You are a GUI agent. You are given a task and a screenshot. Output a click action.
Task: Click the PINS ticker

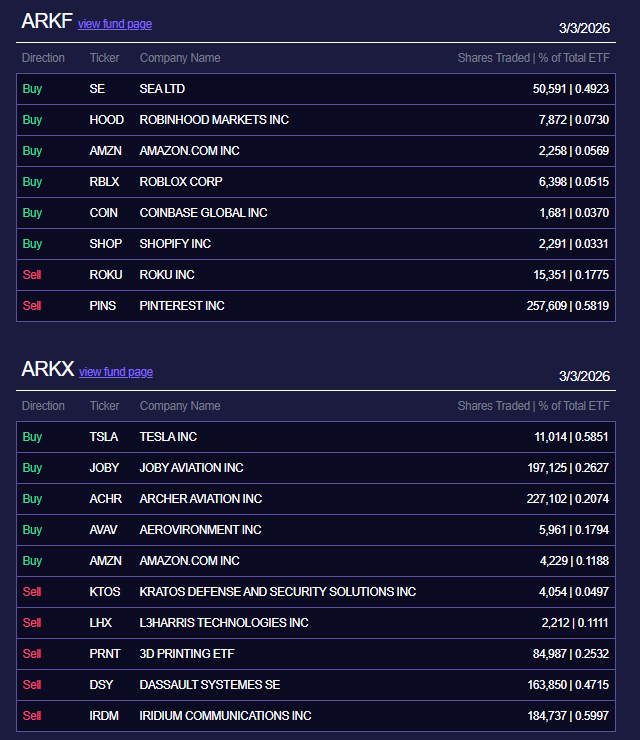point(102,306)
